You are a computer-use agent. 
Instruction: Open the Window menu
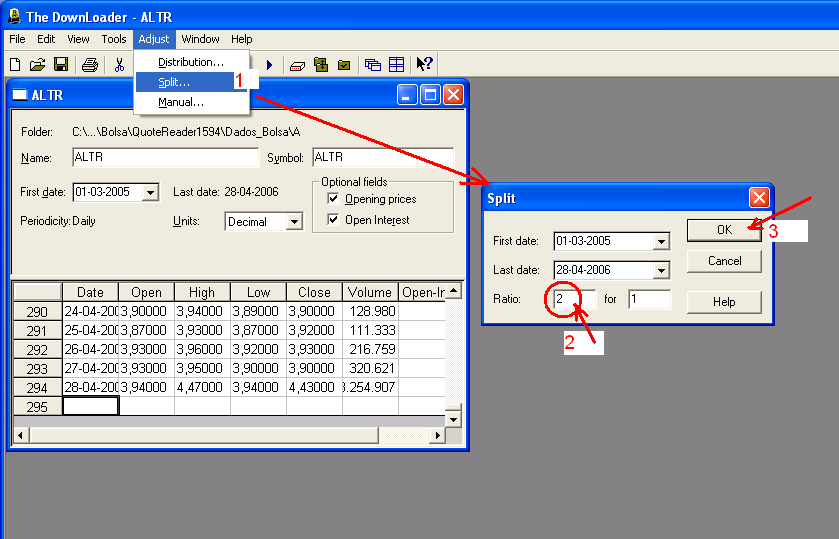coord(200,39)
